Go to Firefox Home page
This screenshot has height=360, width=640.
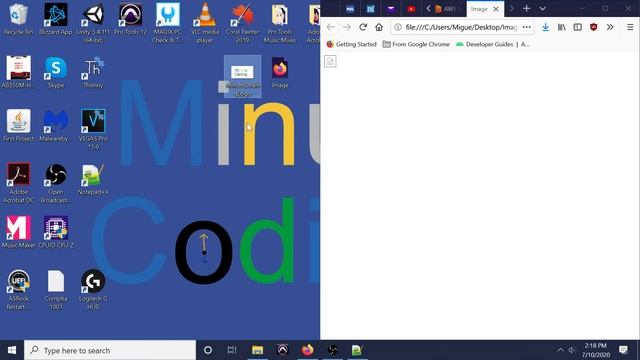click(x=379, y=27)
